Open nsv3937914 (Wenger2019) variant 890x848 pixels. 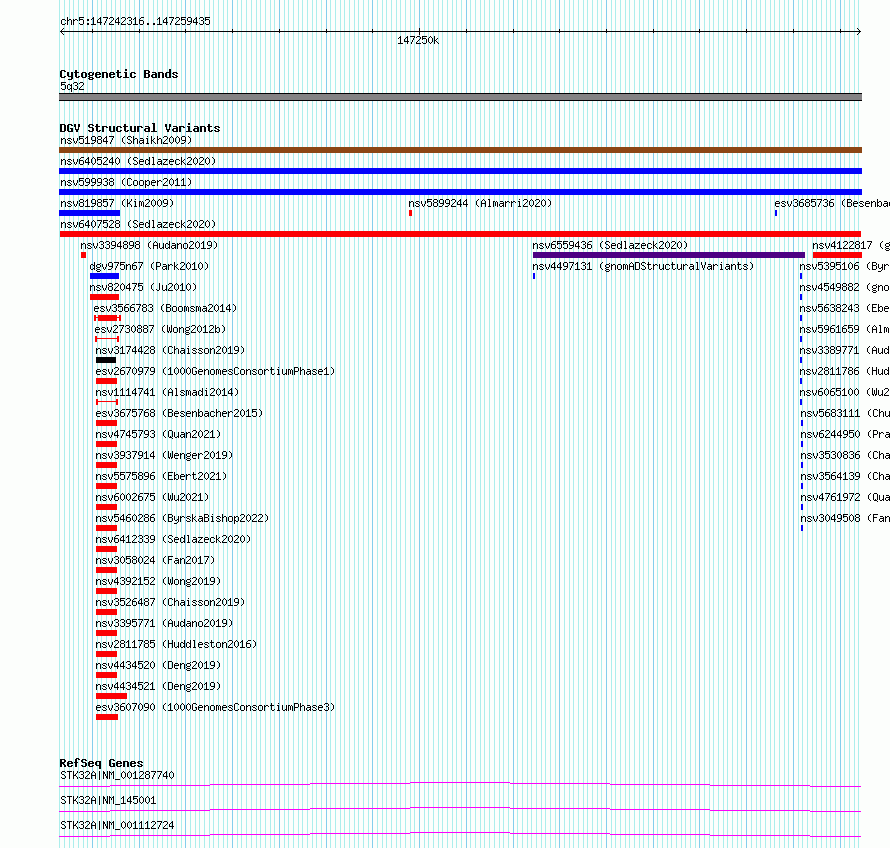(x=165, y=455)
